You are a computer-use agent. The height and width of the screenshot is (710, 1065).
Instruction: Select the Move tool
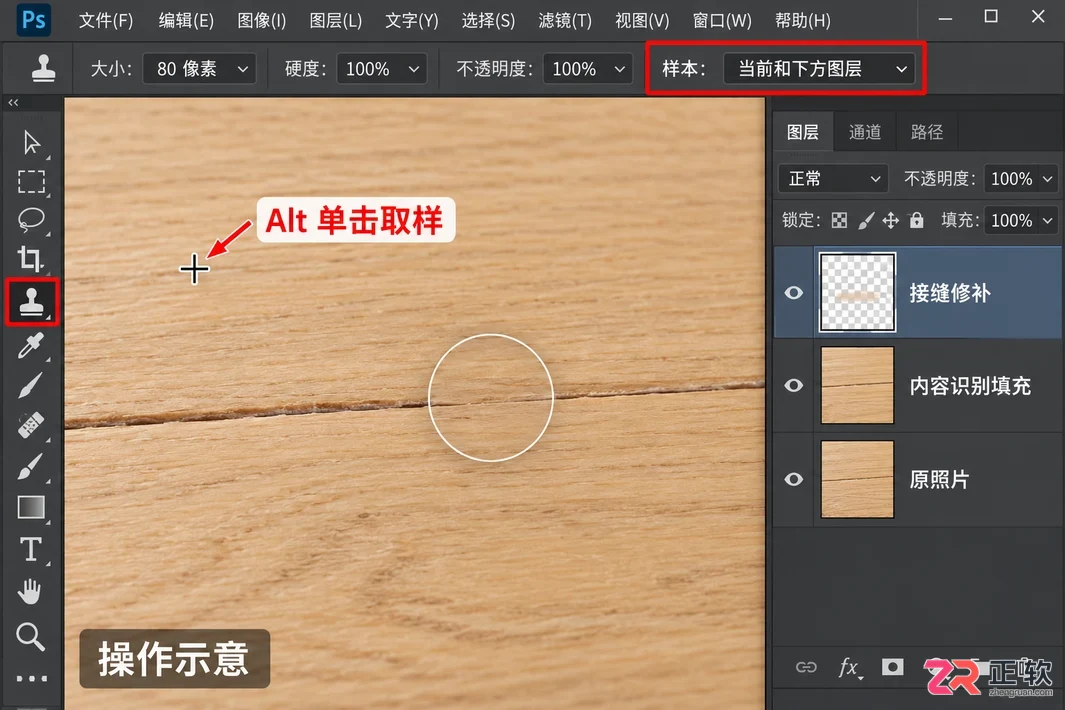pyautogui.click(x=31, y=143)
